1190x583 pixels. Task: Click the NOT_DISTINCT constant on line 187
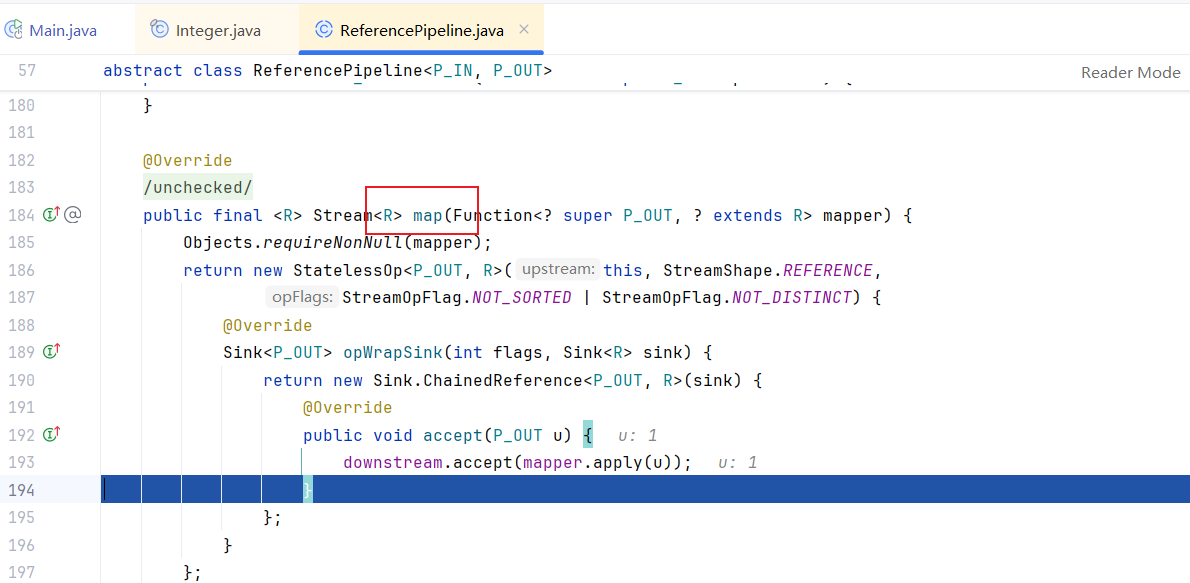pos(790,297)
